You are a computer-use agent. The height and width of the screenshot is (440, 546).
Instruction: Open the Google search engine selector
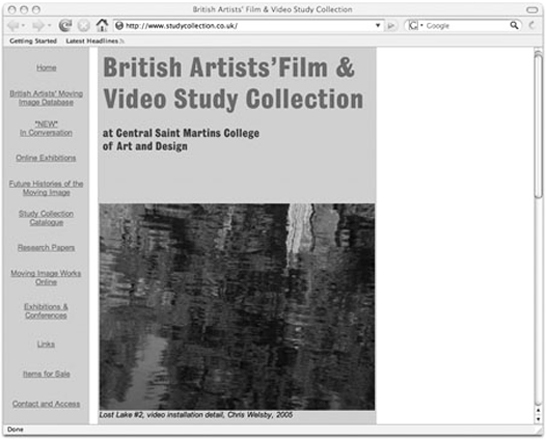point(415,25)
